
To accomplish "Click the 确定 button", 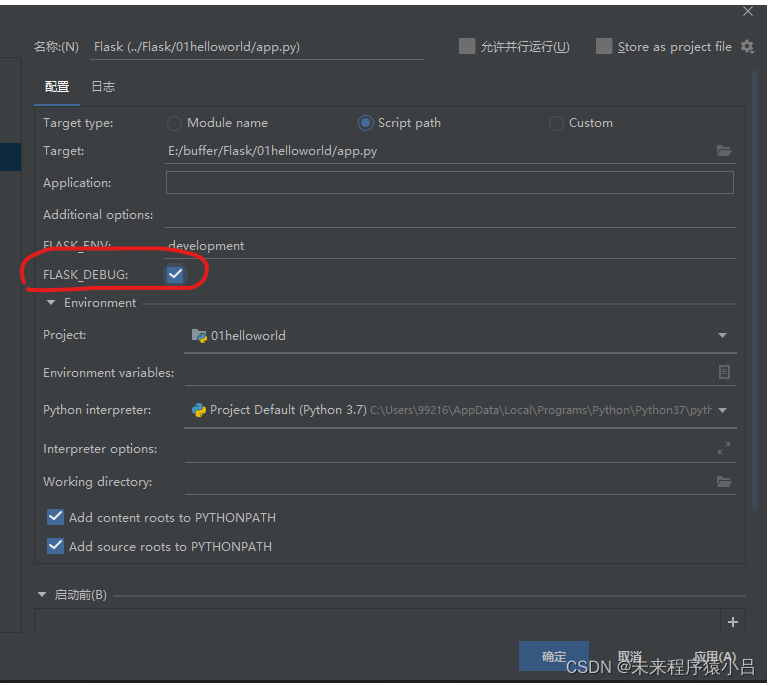I will [x=554, y=656].
